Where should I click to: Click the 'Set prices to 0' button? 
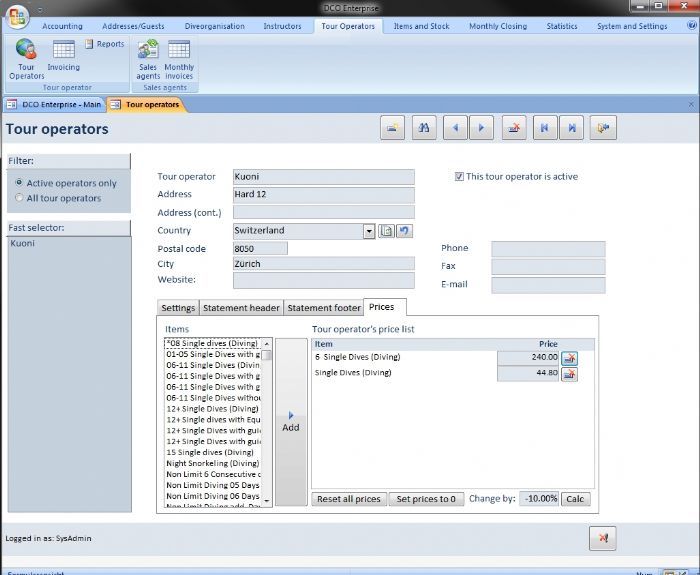pyautogui.click(x=426, y=499)
